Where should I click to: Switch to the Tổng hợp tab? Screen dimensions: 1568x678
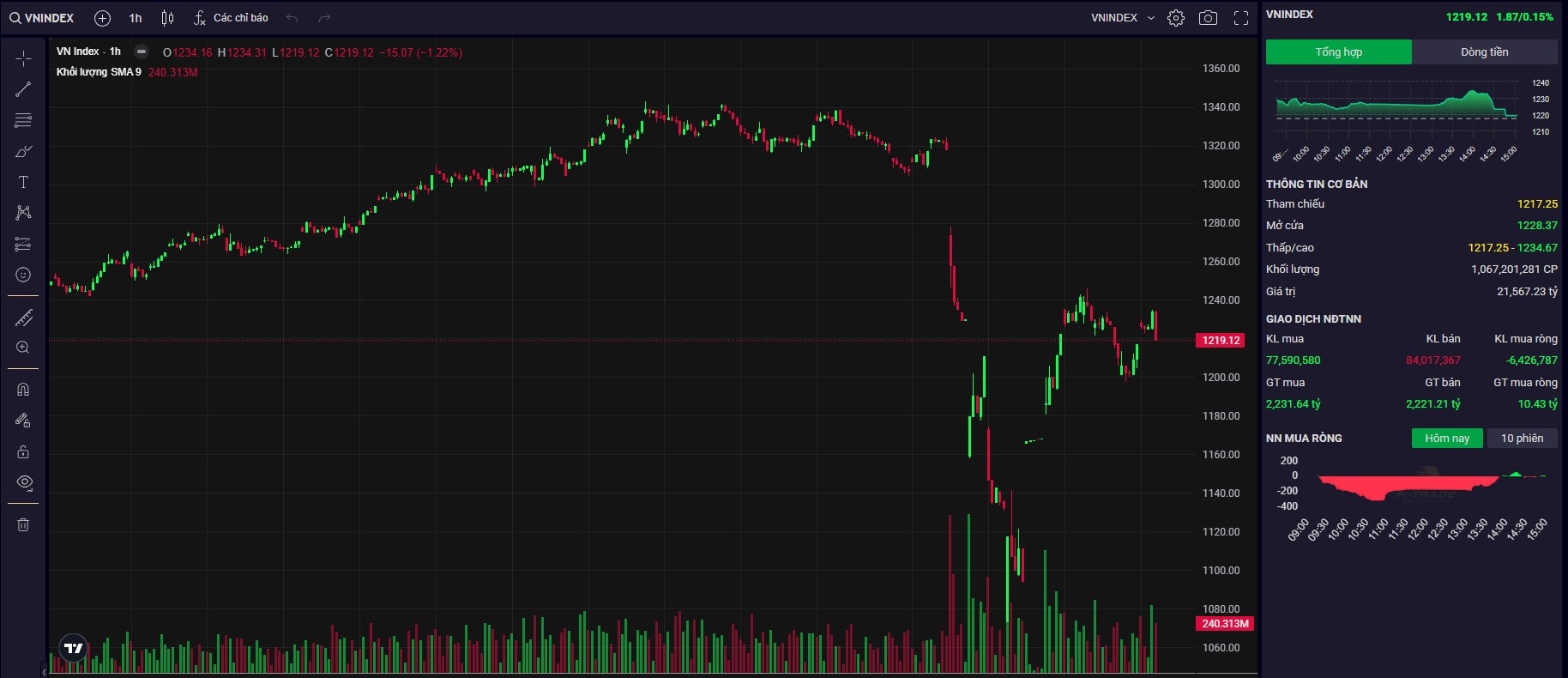pos(1338,52)
